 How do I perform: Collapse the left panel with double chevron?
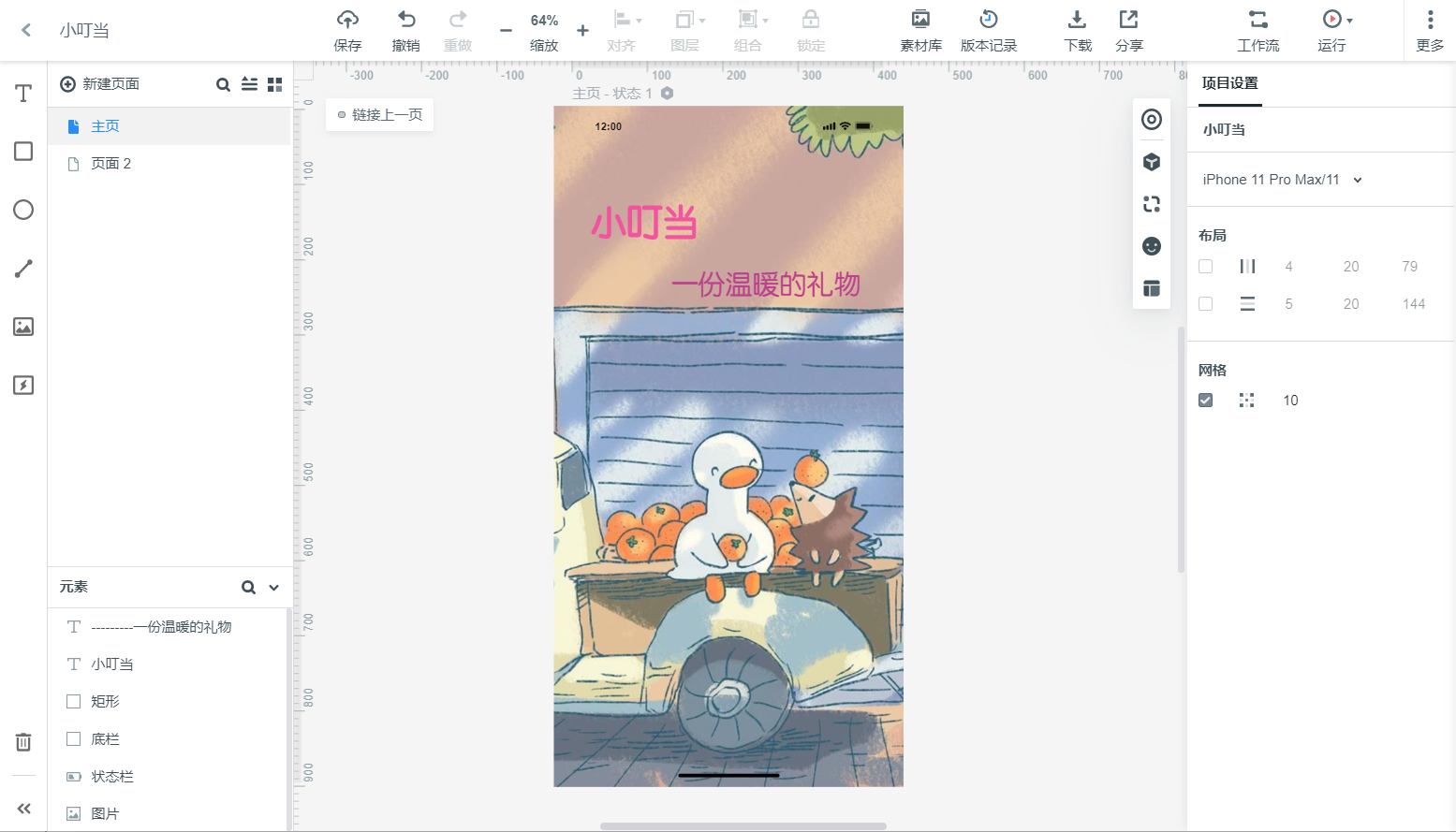(x=23, y=809)
